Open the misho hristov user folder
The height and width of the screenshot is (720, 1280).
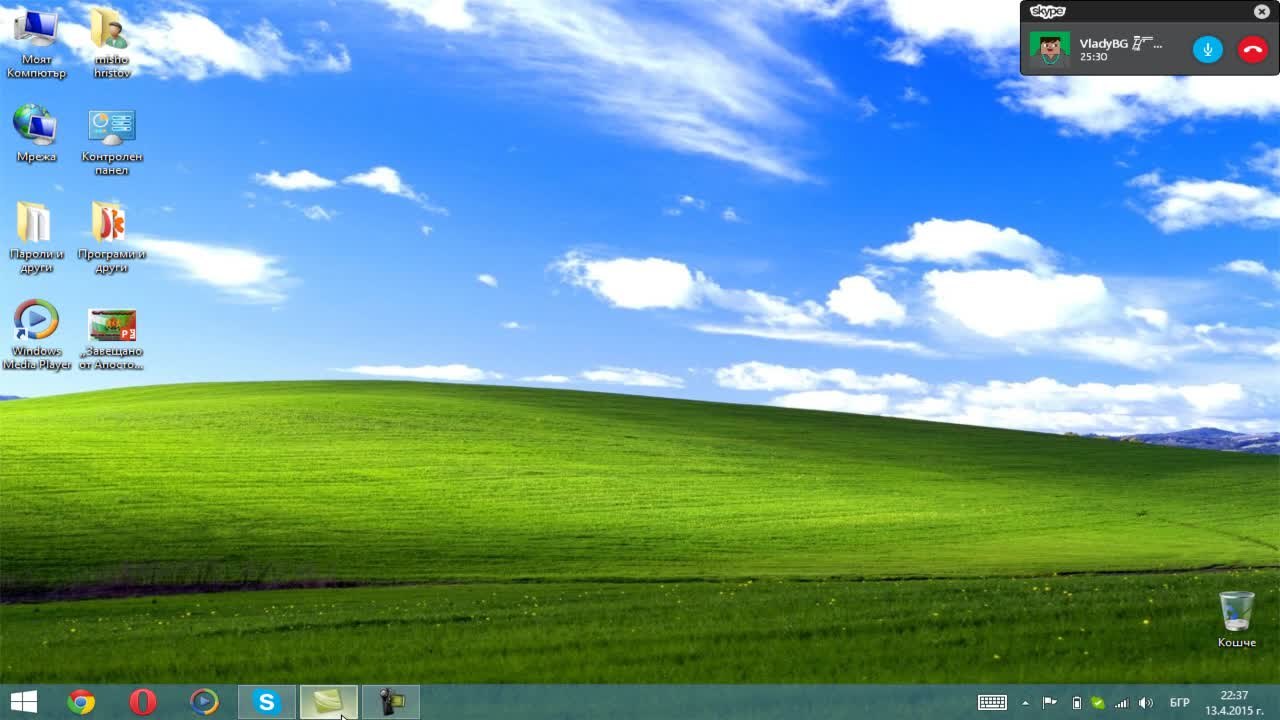(x=111, y=30)
